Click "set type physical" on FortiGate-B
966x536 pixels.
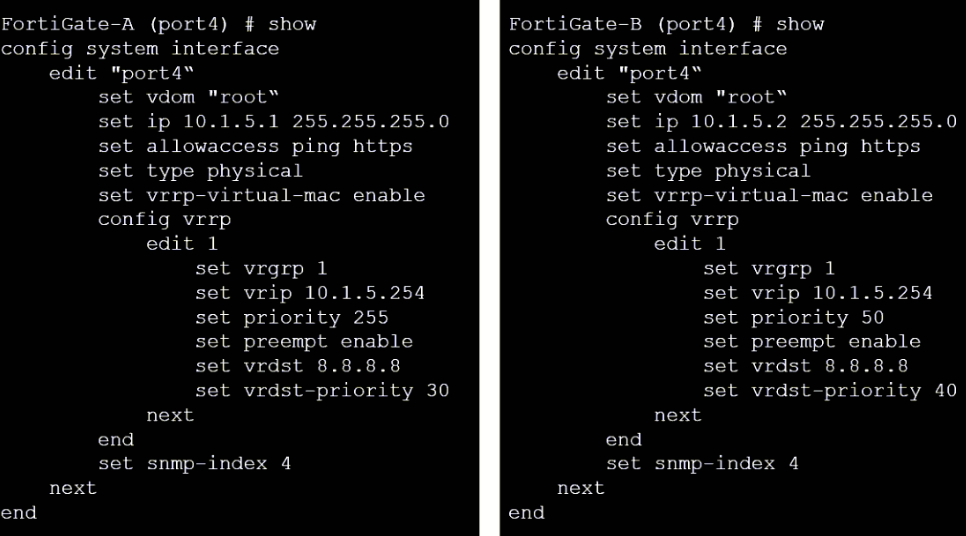[708, 170]
